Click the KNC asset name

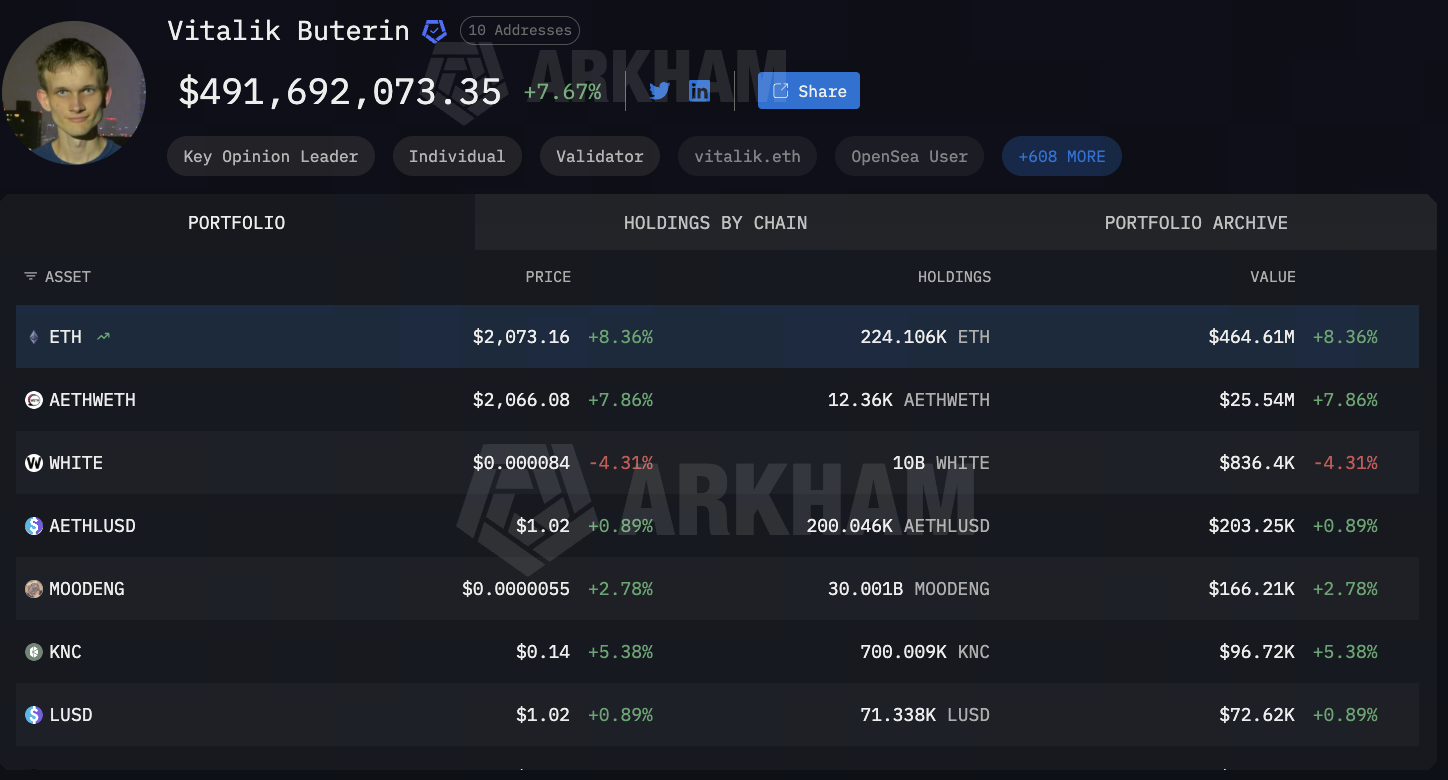click(66, 652)
